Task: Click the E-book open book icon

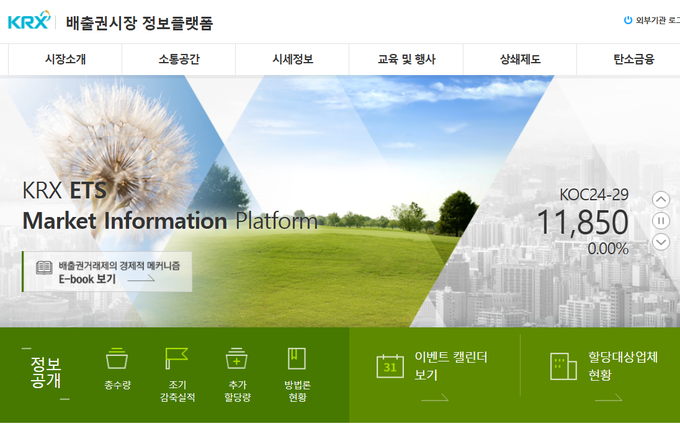Action: tap(44, 267)
